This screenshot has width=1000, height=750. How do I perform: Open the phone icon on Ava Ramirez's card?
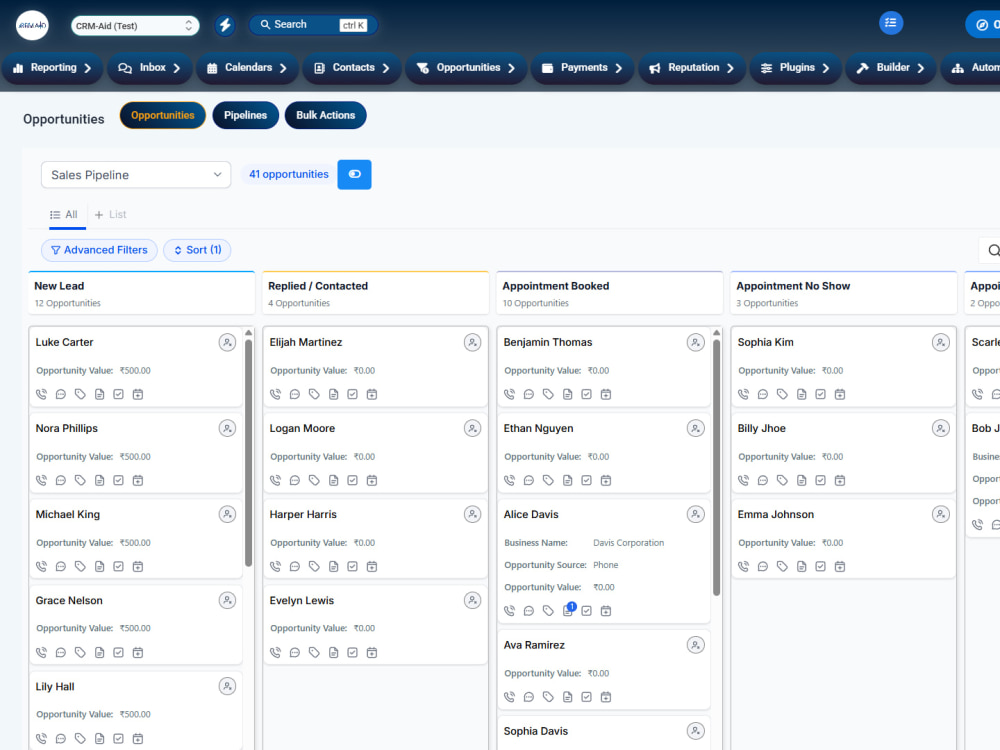click(510, 697)
